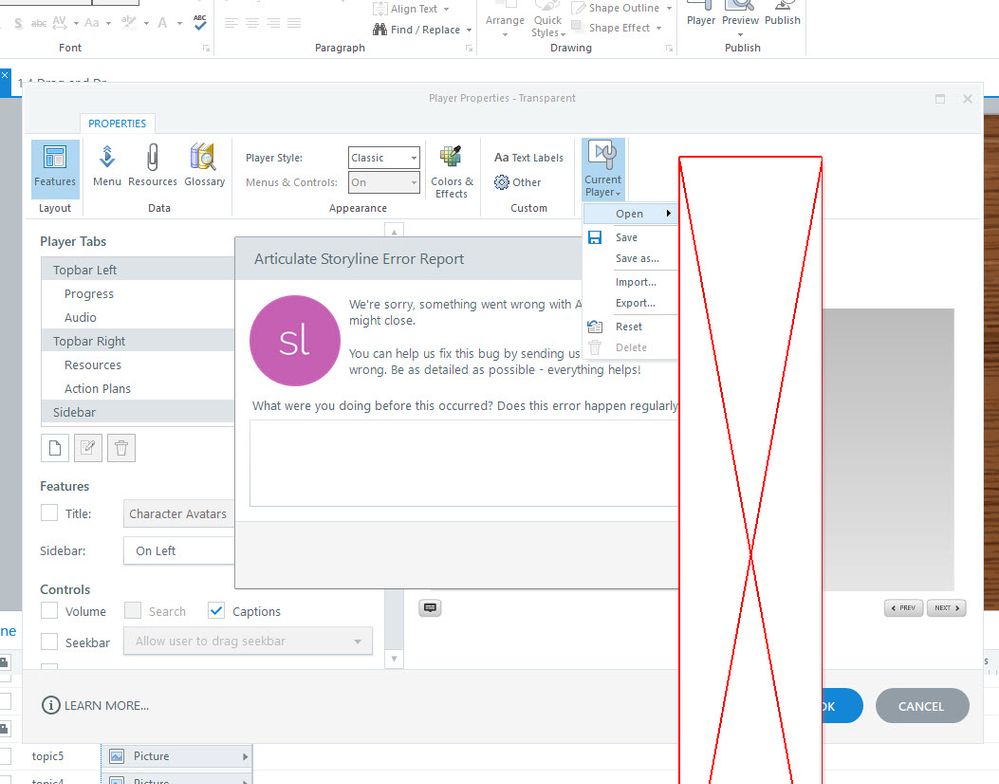Toggle the Search checkbox
Screen dimensions: 999x784
133,611
